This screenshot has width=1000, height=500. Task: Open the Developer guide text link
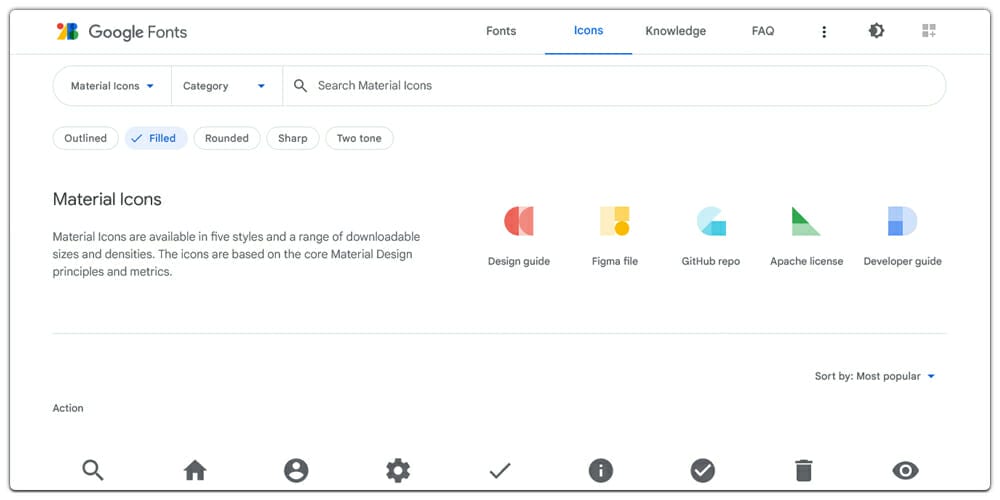coord(902,261)
